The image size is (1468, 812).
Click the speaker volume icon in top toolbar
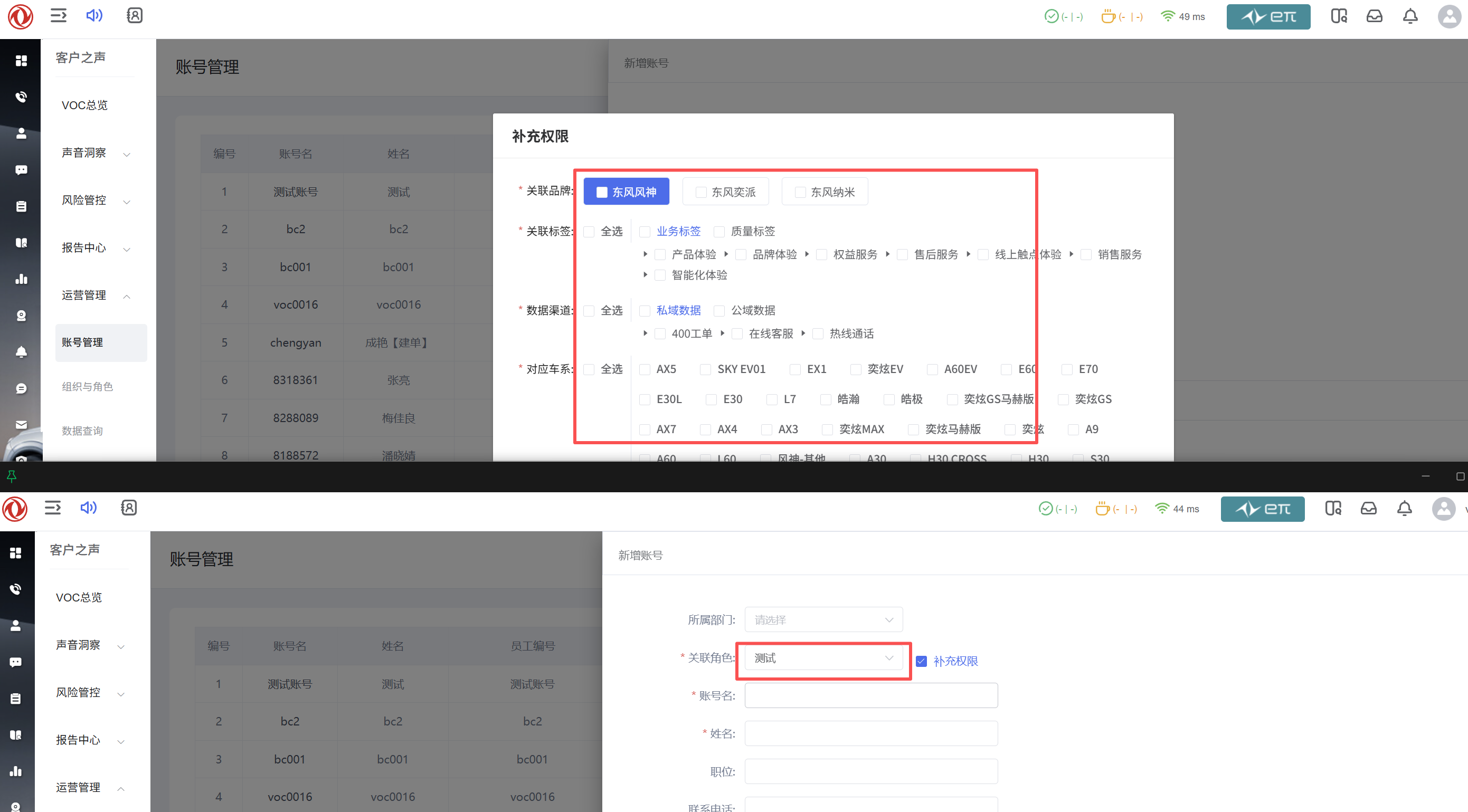coord(94,15)
